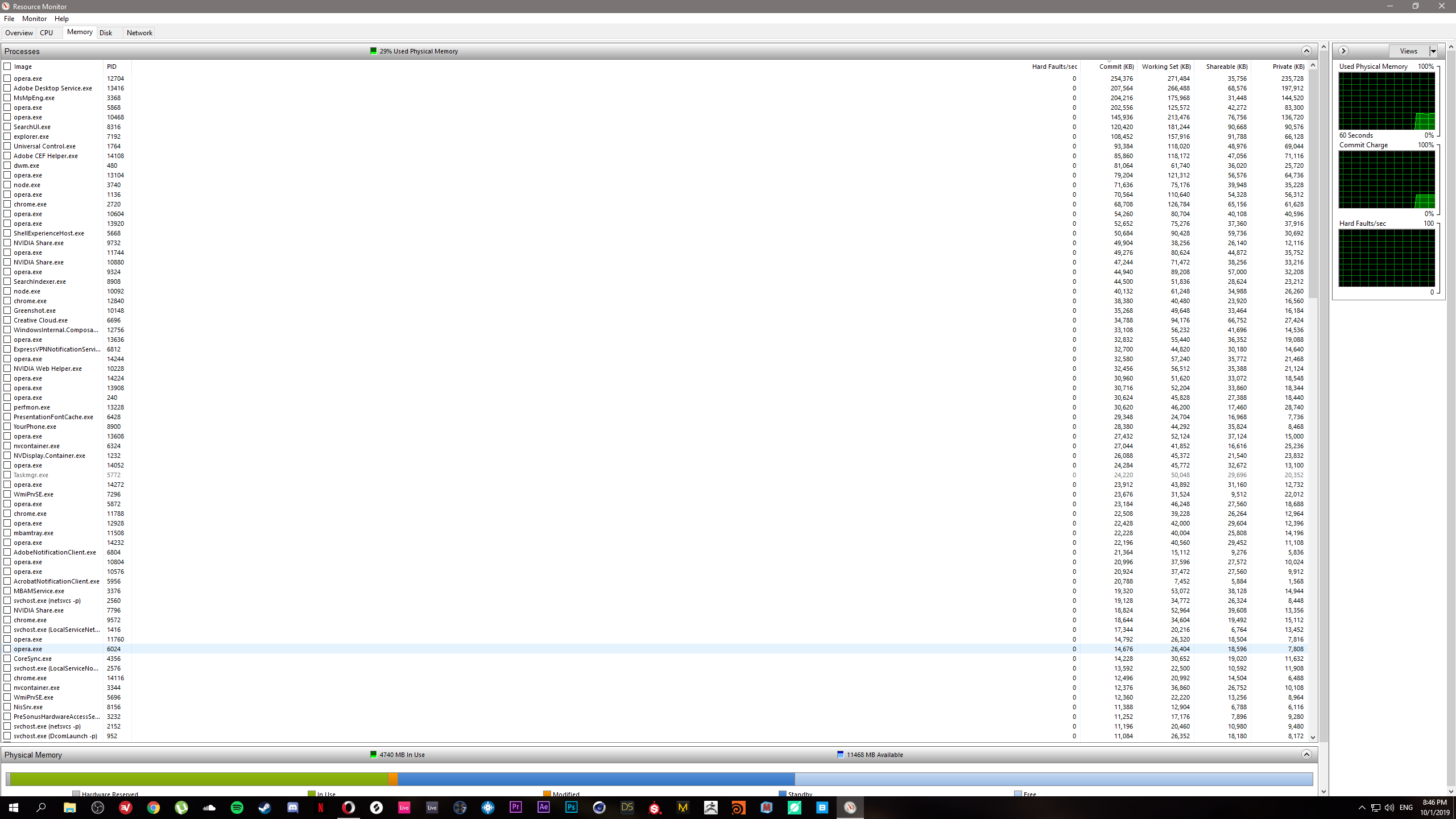The image size is (1456, 819).
Task: Sort processes by Private (KB) column
Action: coord(1279,66)
